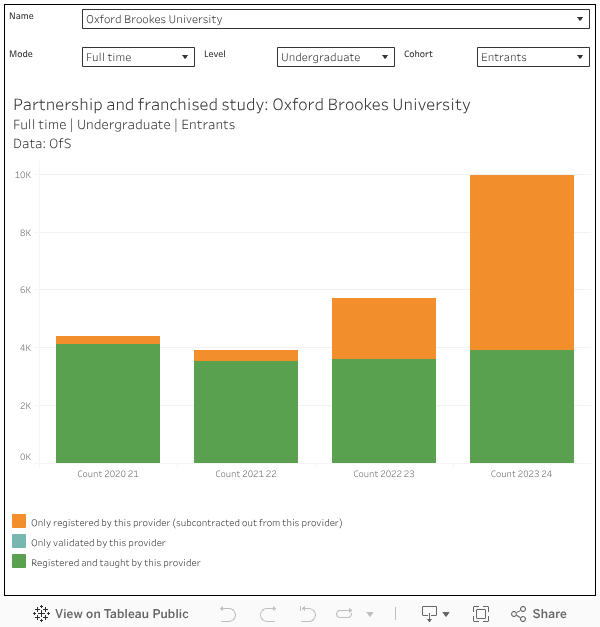The width and height of the screenshot is (600, 627).
Task: Click the small arrow next to the replay icon
Action: coord(370,614)
